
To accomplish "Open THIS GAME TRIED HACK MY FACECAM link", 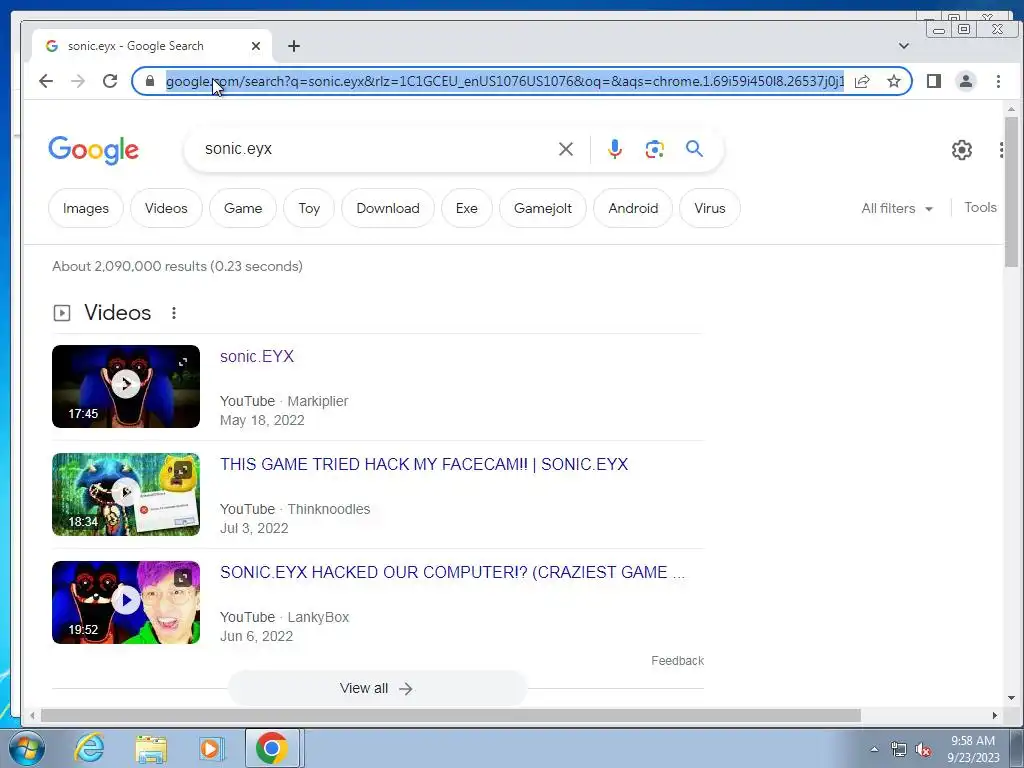I will (x=424, y=464).
